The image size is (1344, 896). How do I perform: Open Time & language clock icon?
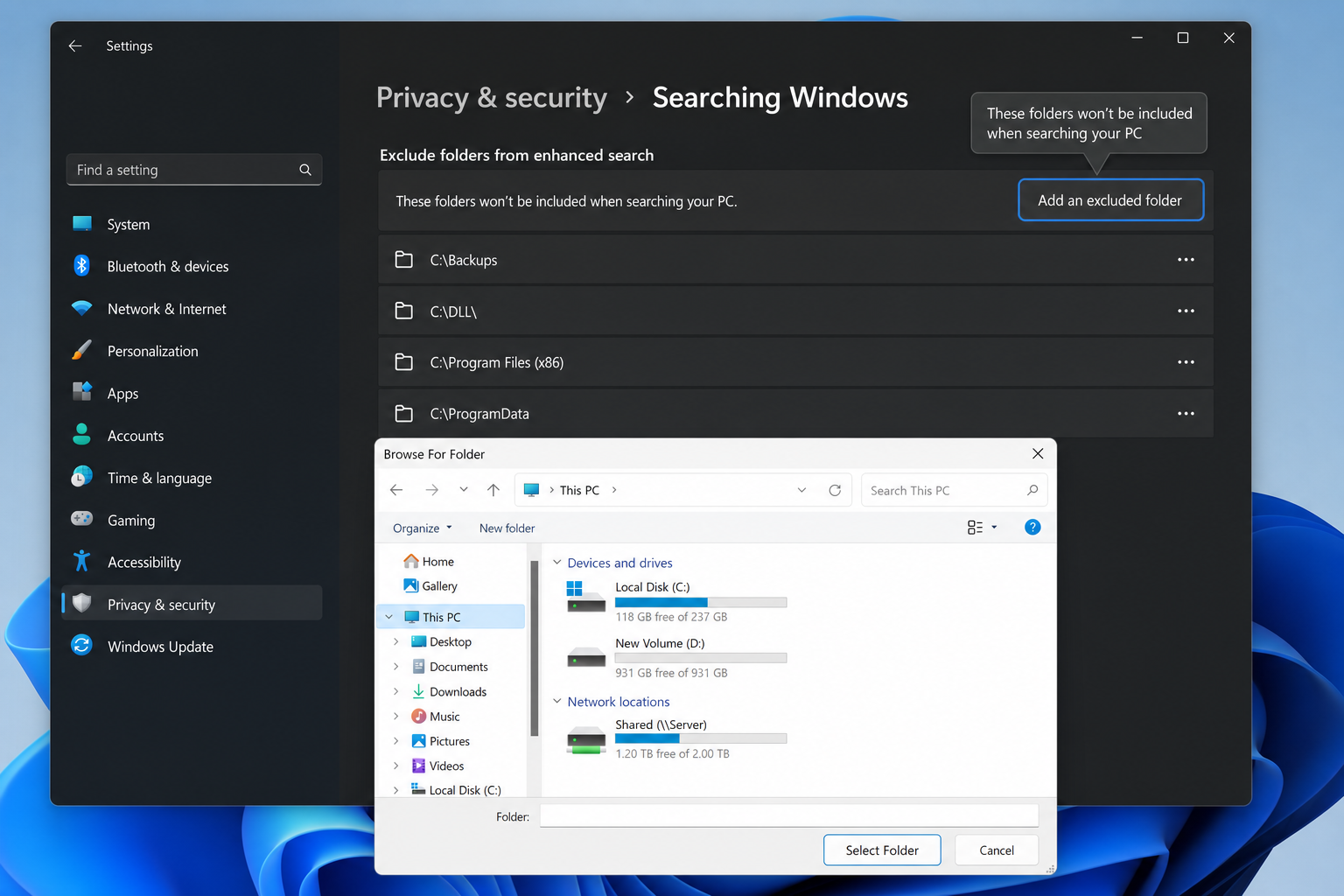click(x=82, y=477)
